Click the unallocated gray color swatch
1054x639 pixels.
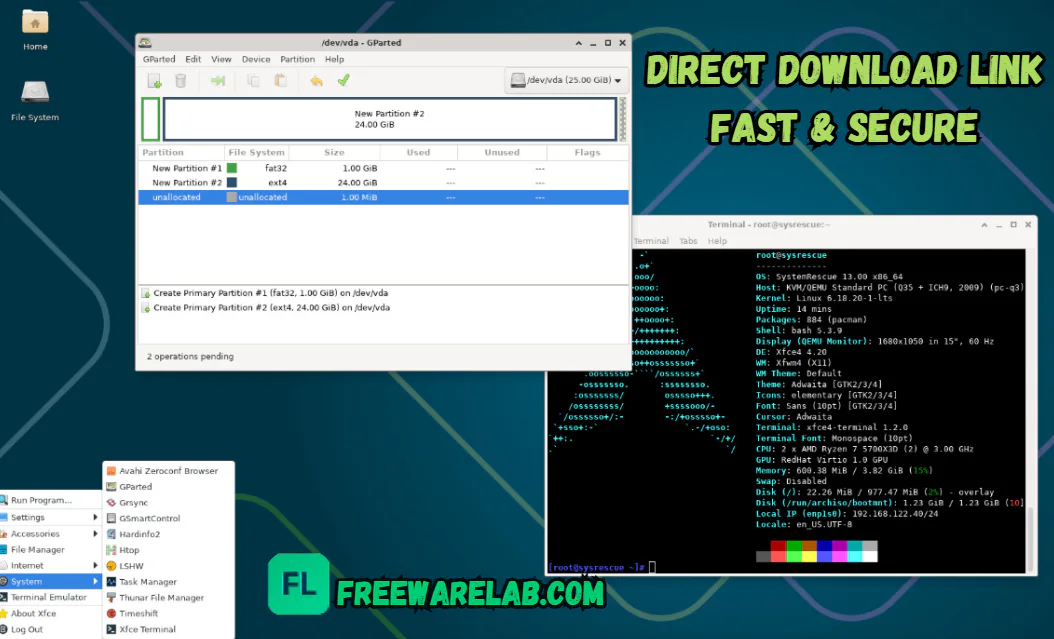coord(232,198)
